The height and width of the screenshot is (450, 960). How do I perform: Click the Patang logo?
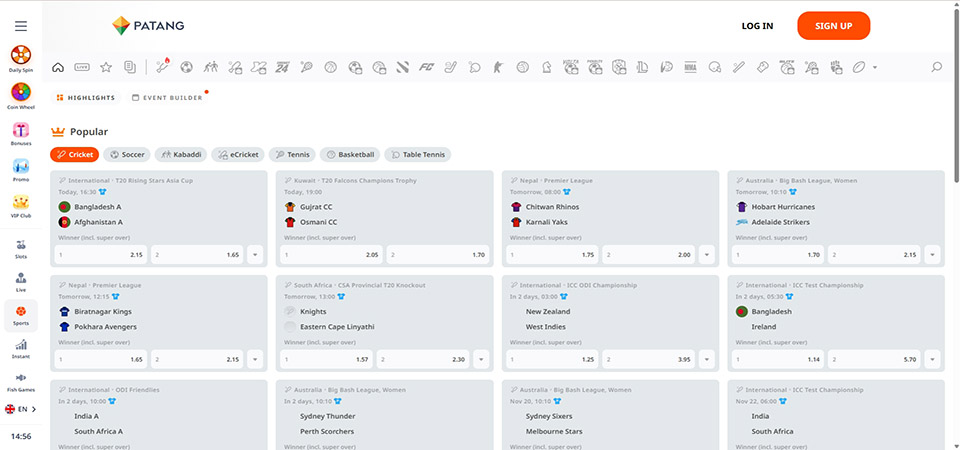(148, 26)
